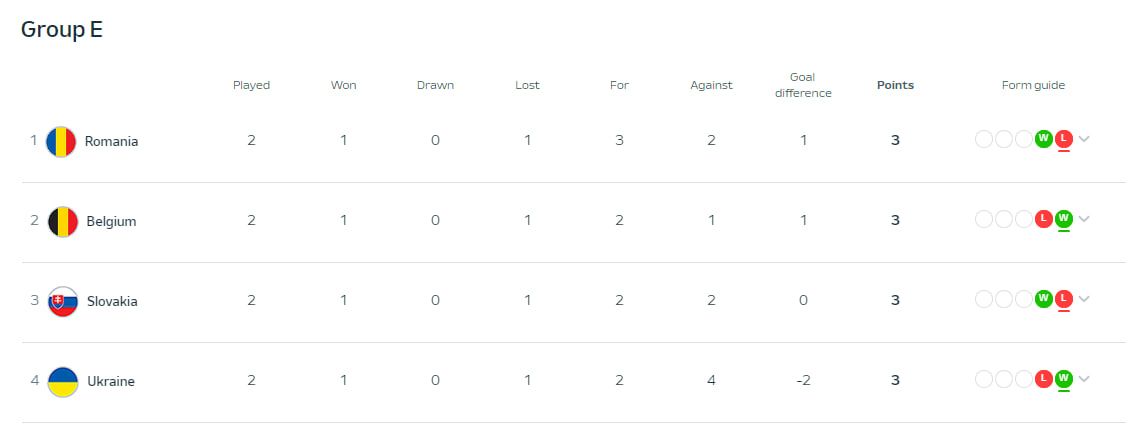The height and width of the screenshot is (428, 1147).
Task: Click Romania's red L form badge
Action: (x=1064, y=139)
